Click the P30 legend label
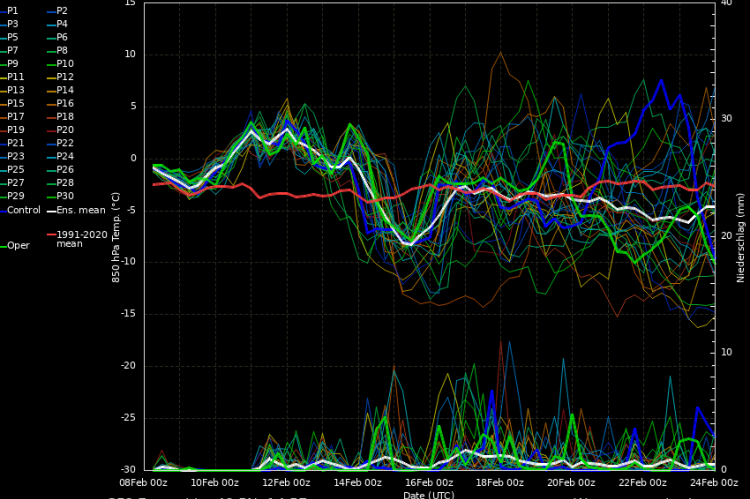 tap(64, 196)
